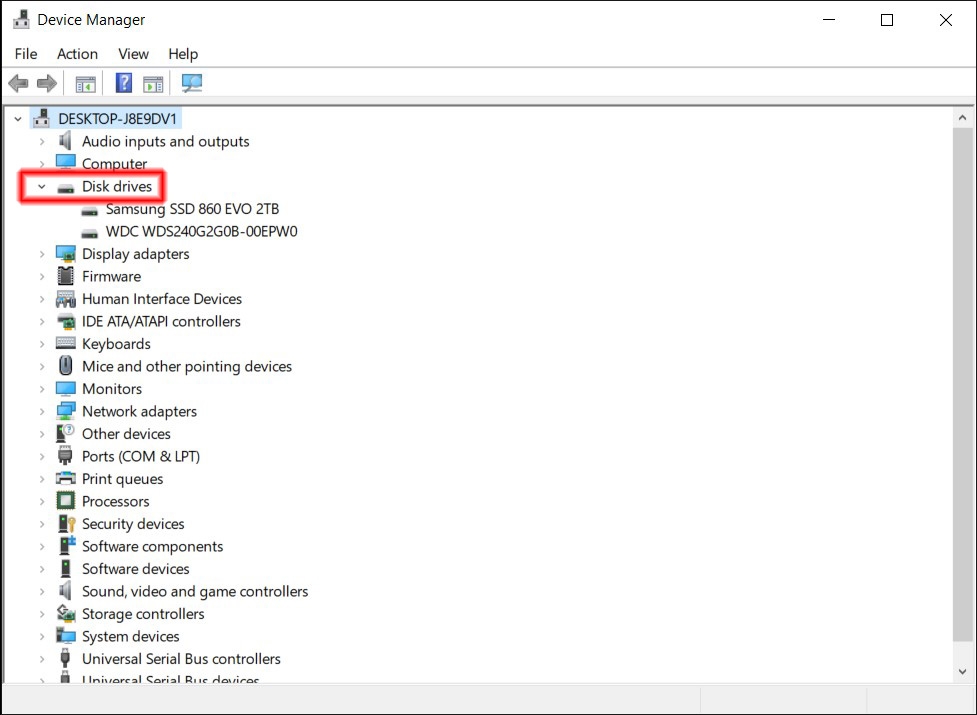
Task: Click the Scan for hardware changes icon
Action: point(191,83)
